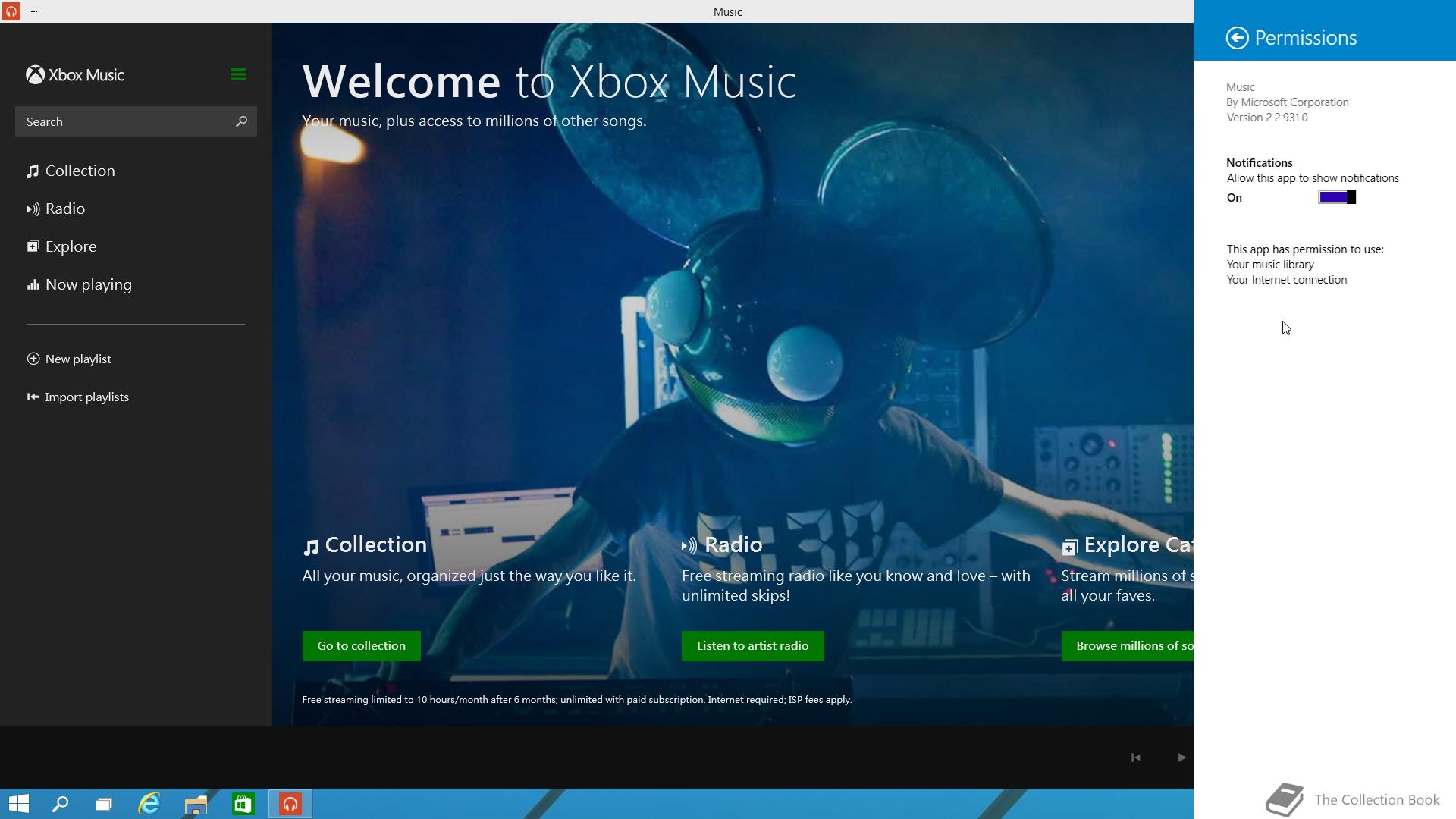Click the Music app icon in title bar
1456x819 pixels.
11,11
